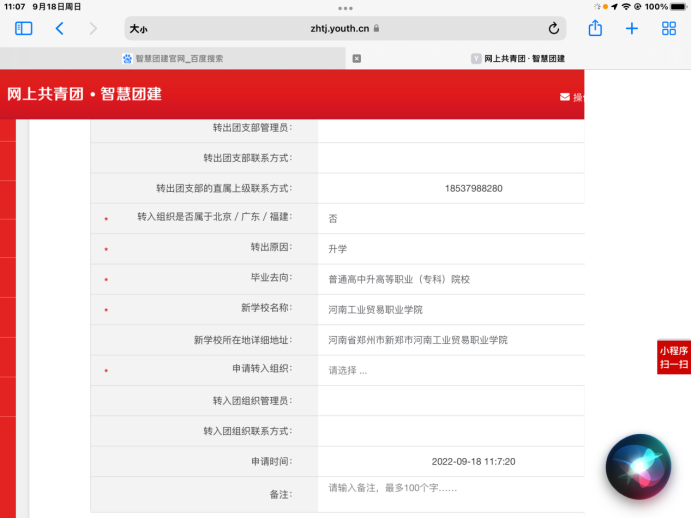This screenshot has height=519, width=692.
Task: Show the Safari sidebar
Action: tap(24, 29)
